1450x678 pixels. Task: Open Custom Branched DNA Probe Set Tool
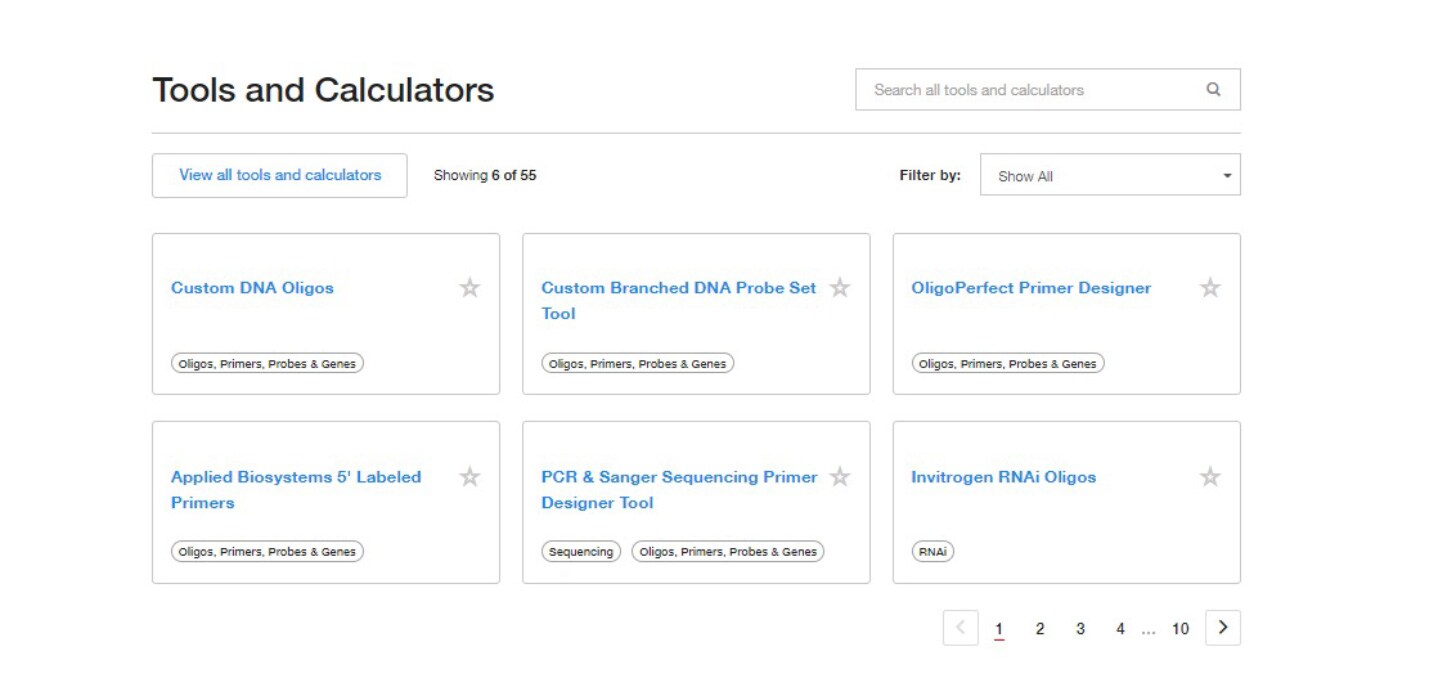click(679, 300)
